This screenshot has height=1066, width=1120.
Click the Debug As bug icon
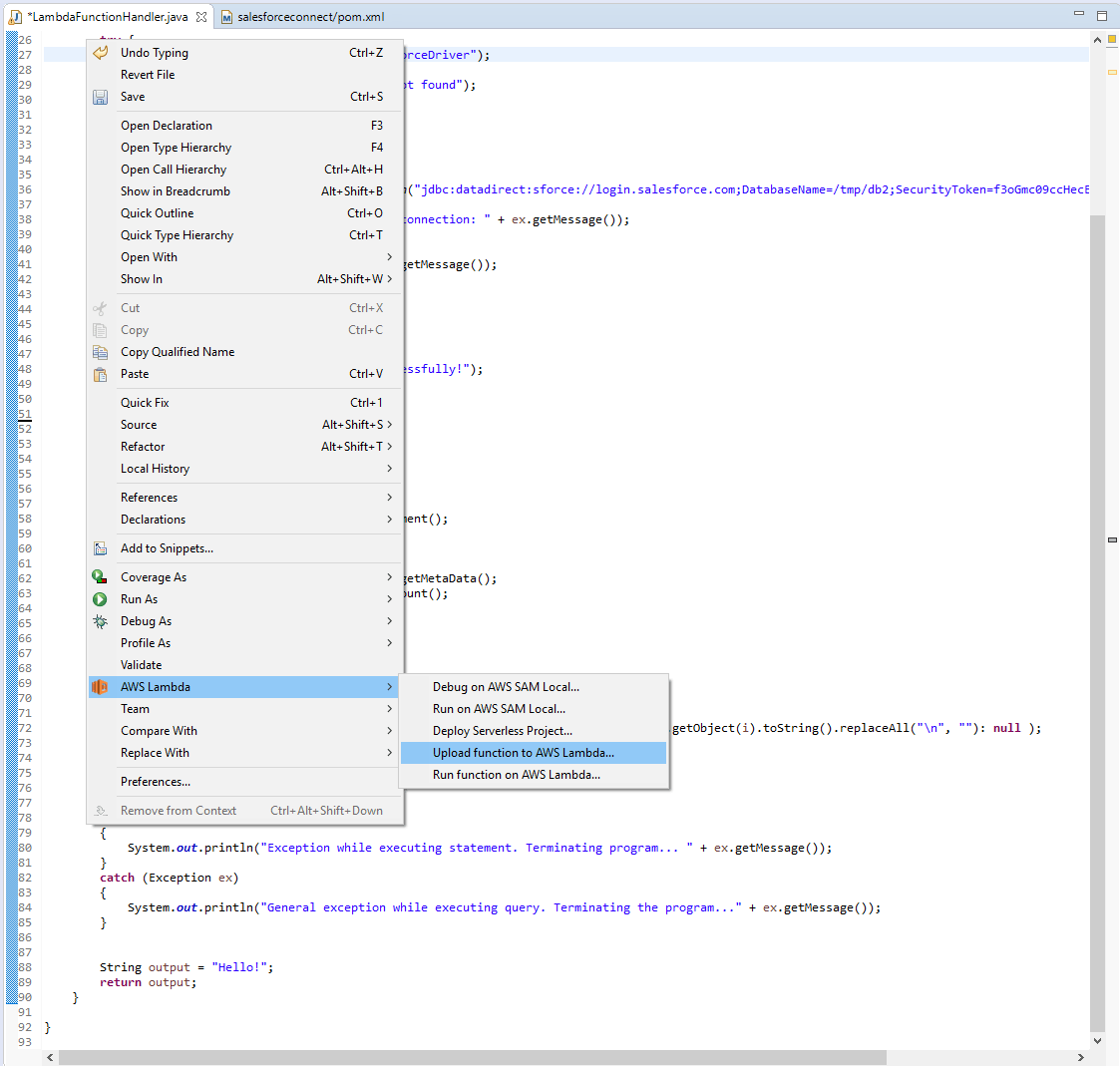point(100,621)
